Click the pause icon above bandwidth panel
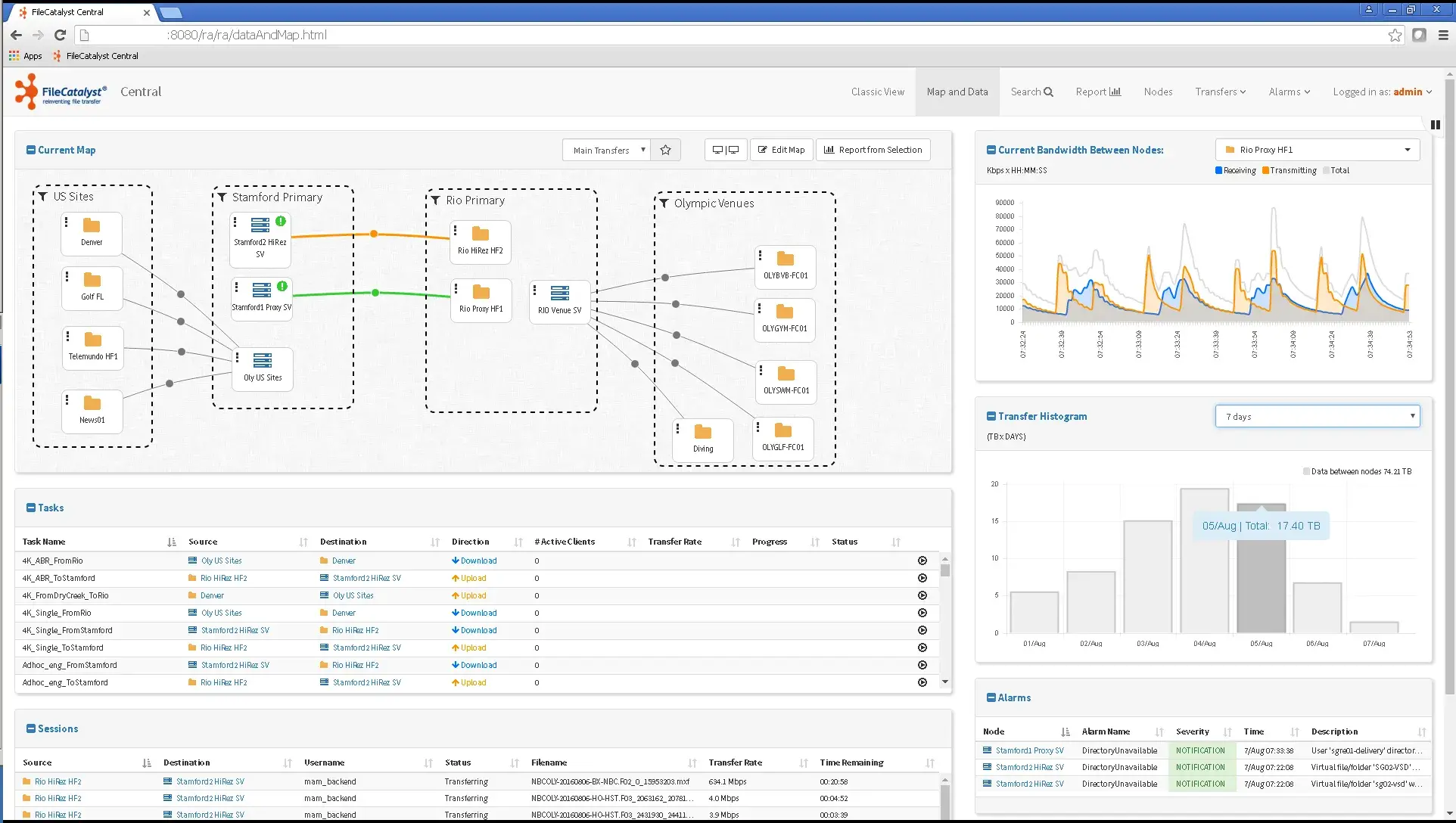Viewport: 1456px width, 823px height. coord(1435,125)
